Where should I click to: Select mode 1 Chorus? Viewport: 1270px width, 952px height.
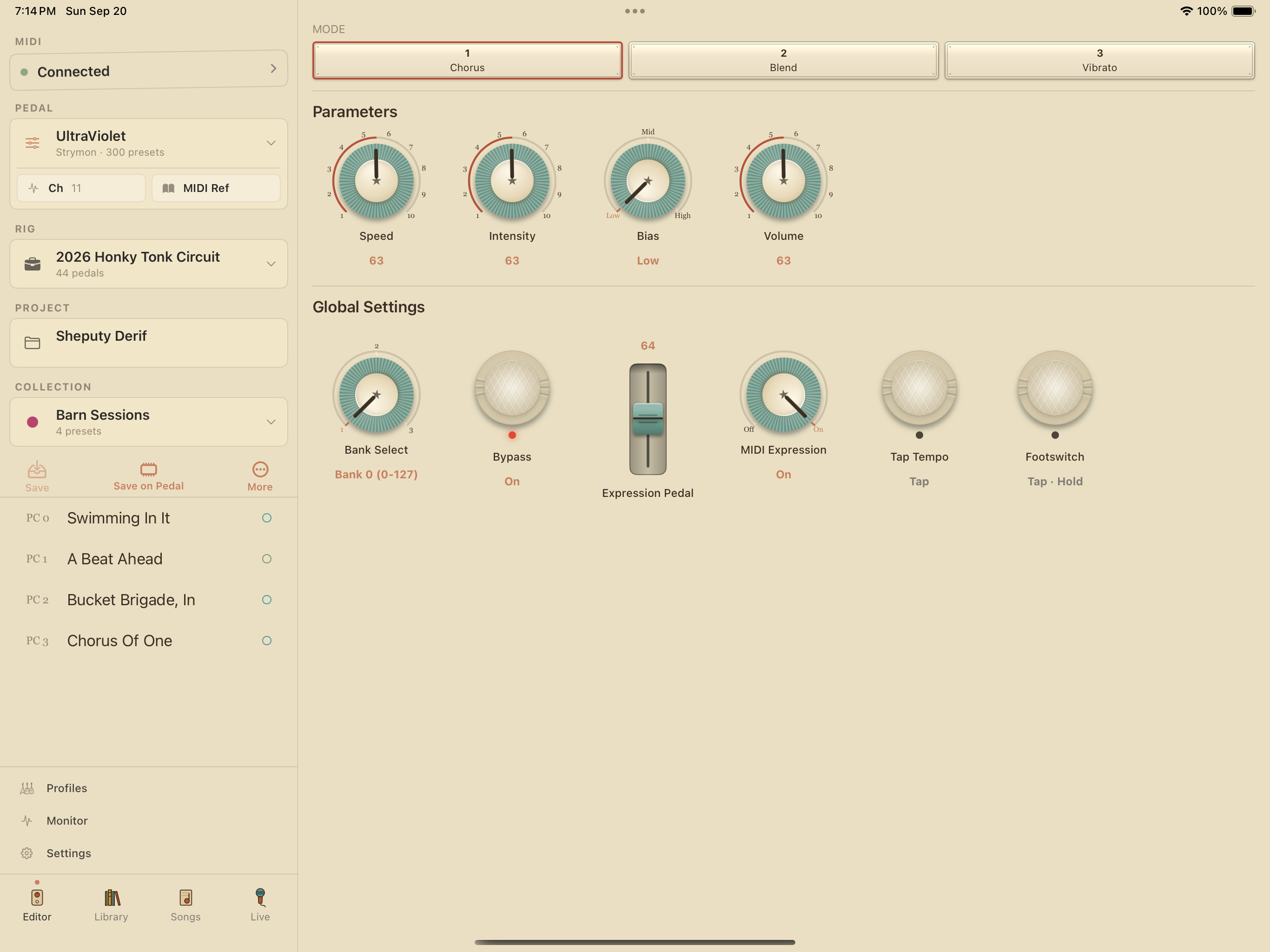coord(467,60)
